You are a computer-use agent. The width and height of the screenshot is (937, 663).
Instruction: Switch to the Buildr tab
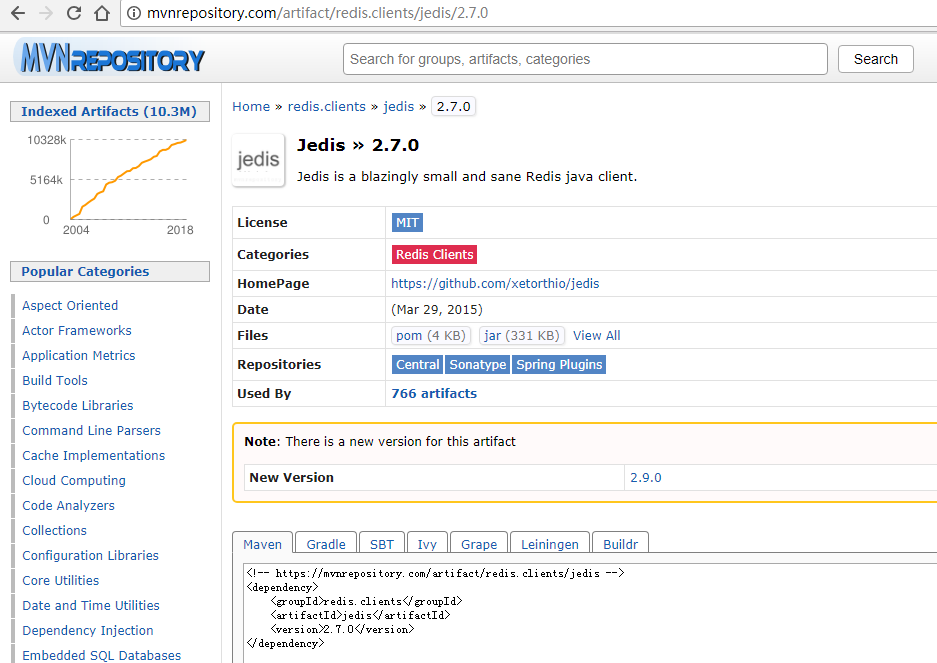(620, 543)
